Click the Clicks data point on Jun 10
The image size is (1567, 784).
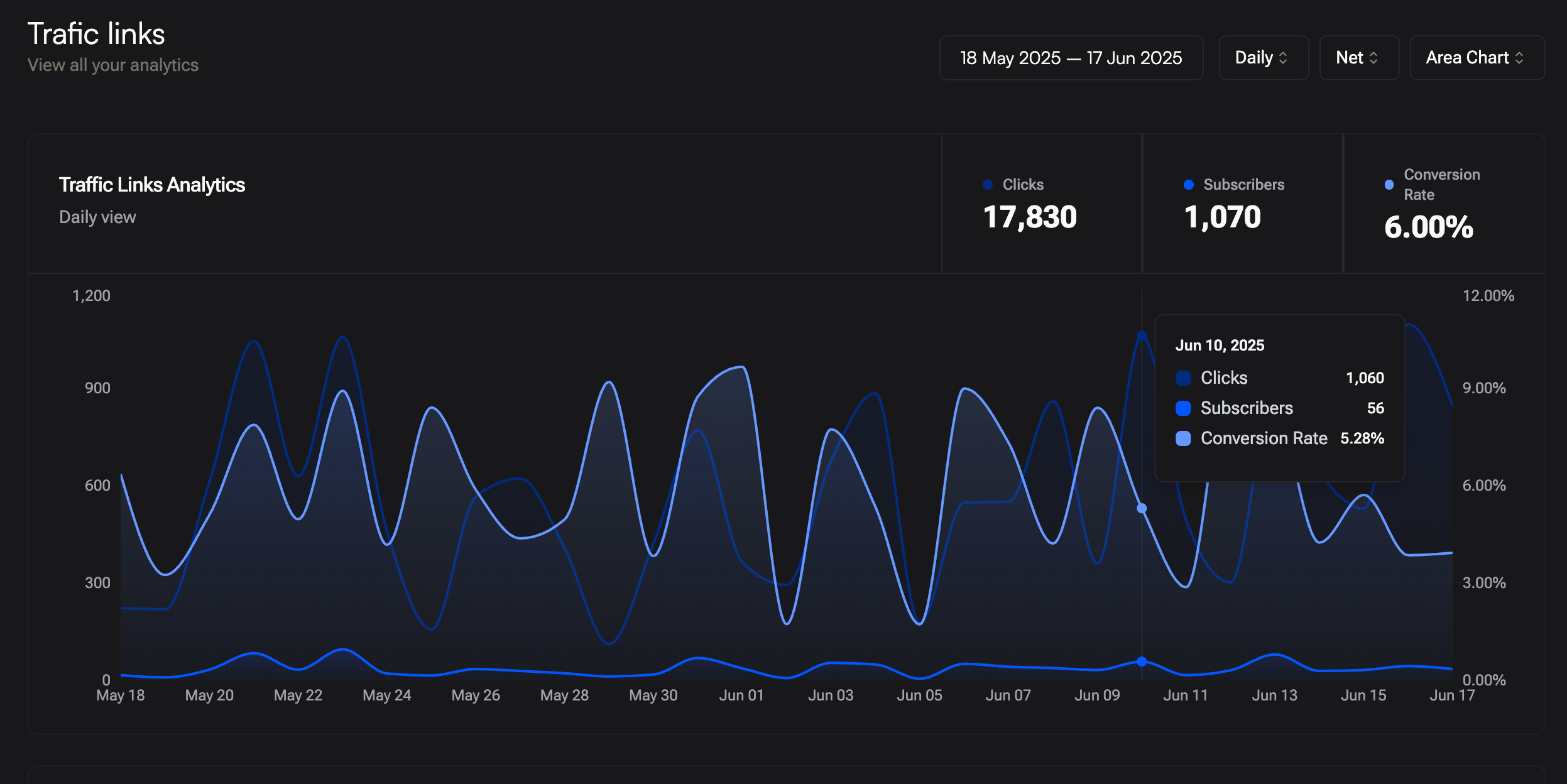tap(1142, 336)
